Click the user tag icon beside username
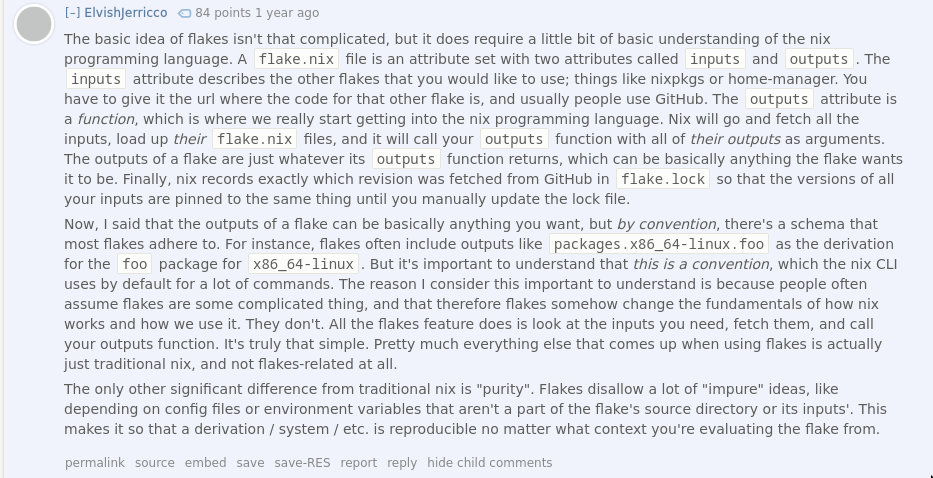This screenshot has width=933, height=478. tap(184, 13)
